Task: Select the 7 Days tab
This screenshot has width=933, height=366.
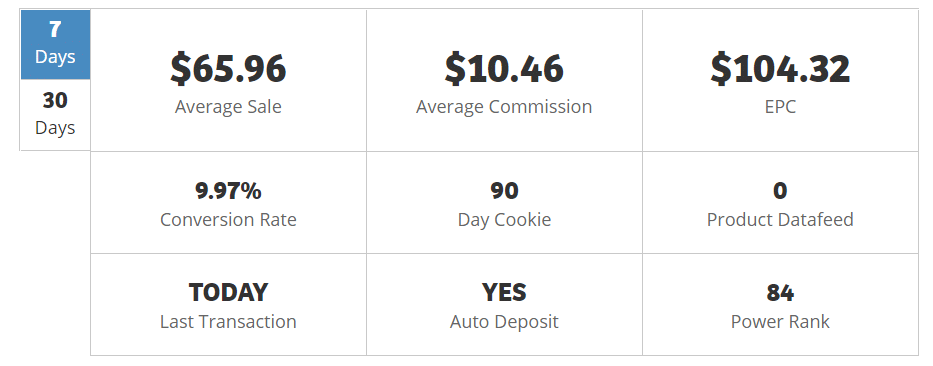Action: click(55, 45)
